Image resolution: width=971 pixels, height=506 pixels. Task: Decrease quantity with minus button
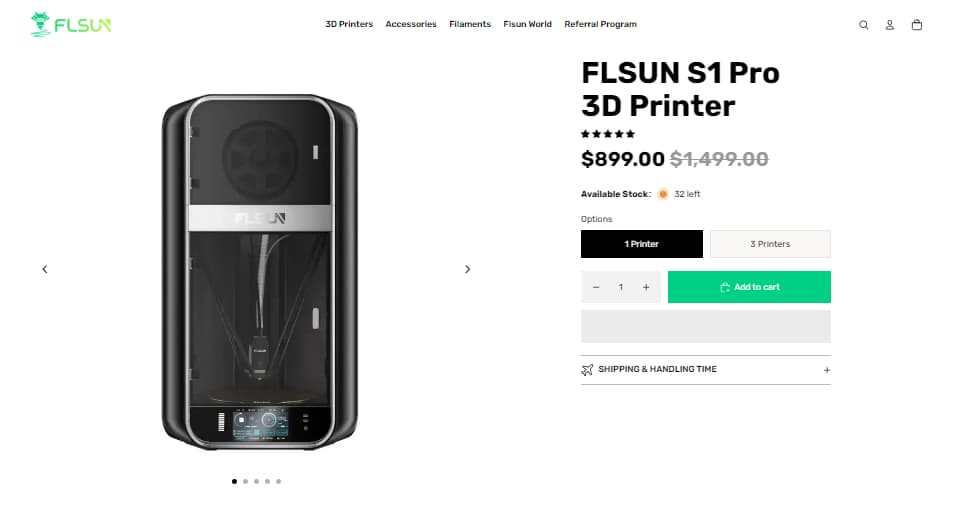(596, 287)
